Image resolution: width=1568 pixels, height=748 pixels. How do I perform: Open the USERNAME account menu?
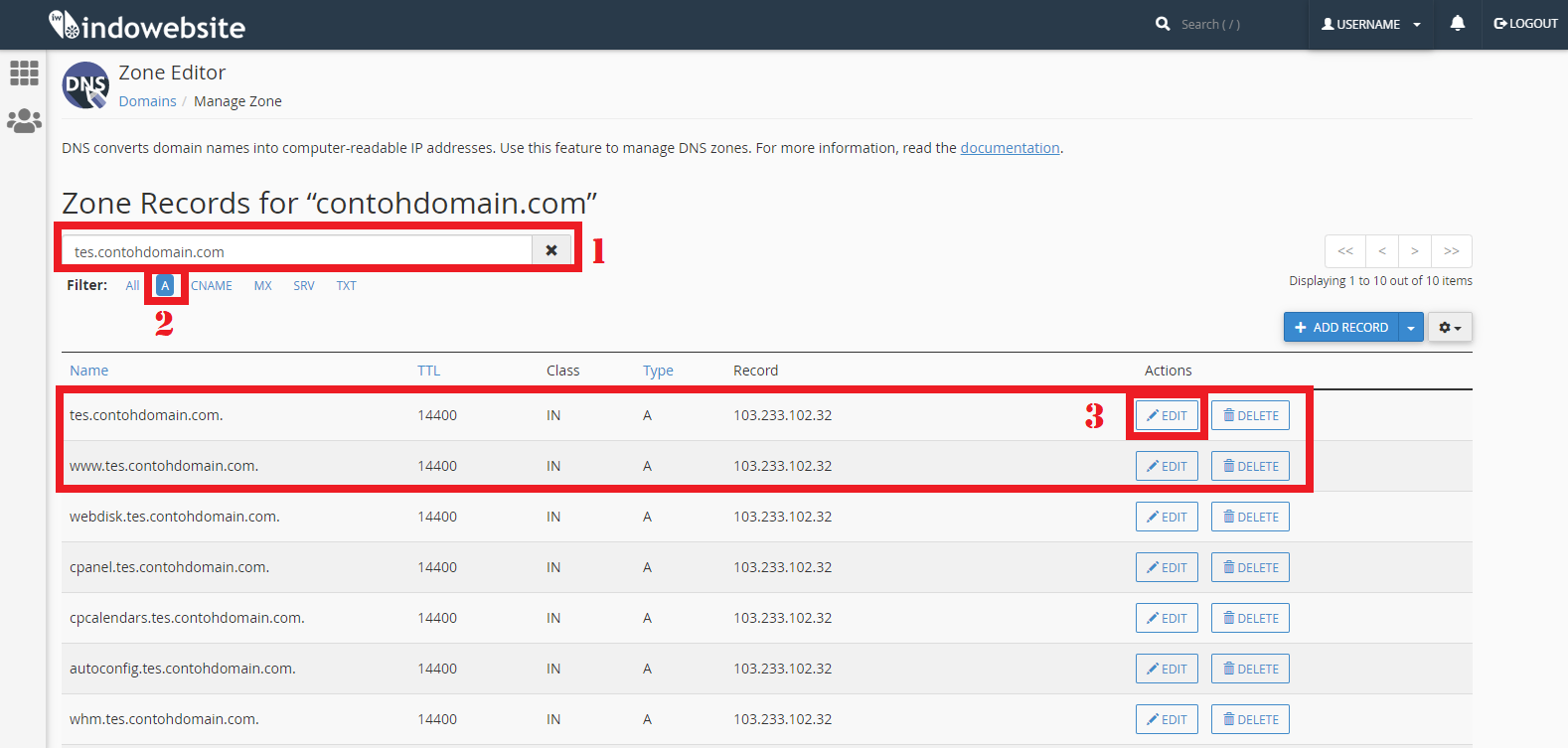click(x=1370, y=24)
